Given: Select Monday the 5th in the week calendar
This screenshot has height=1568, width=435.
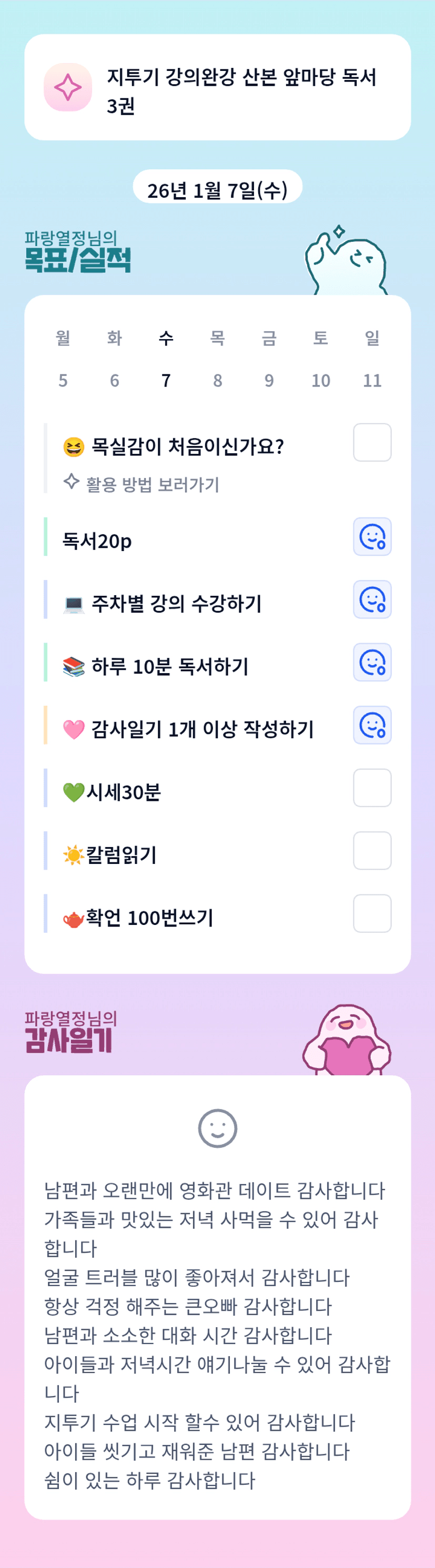Looking at the screenshot, I should (63, 381).
